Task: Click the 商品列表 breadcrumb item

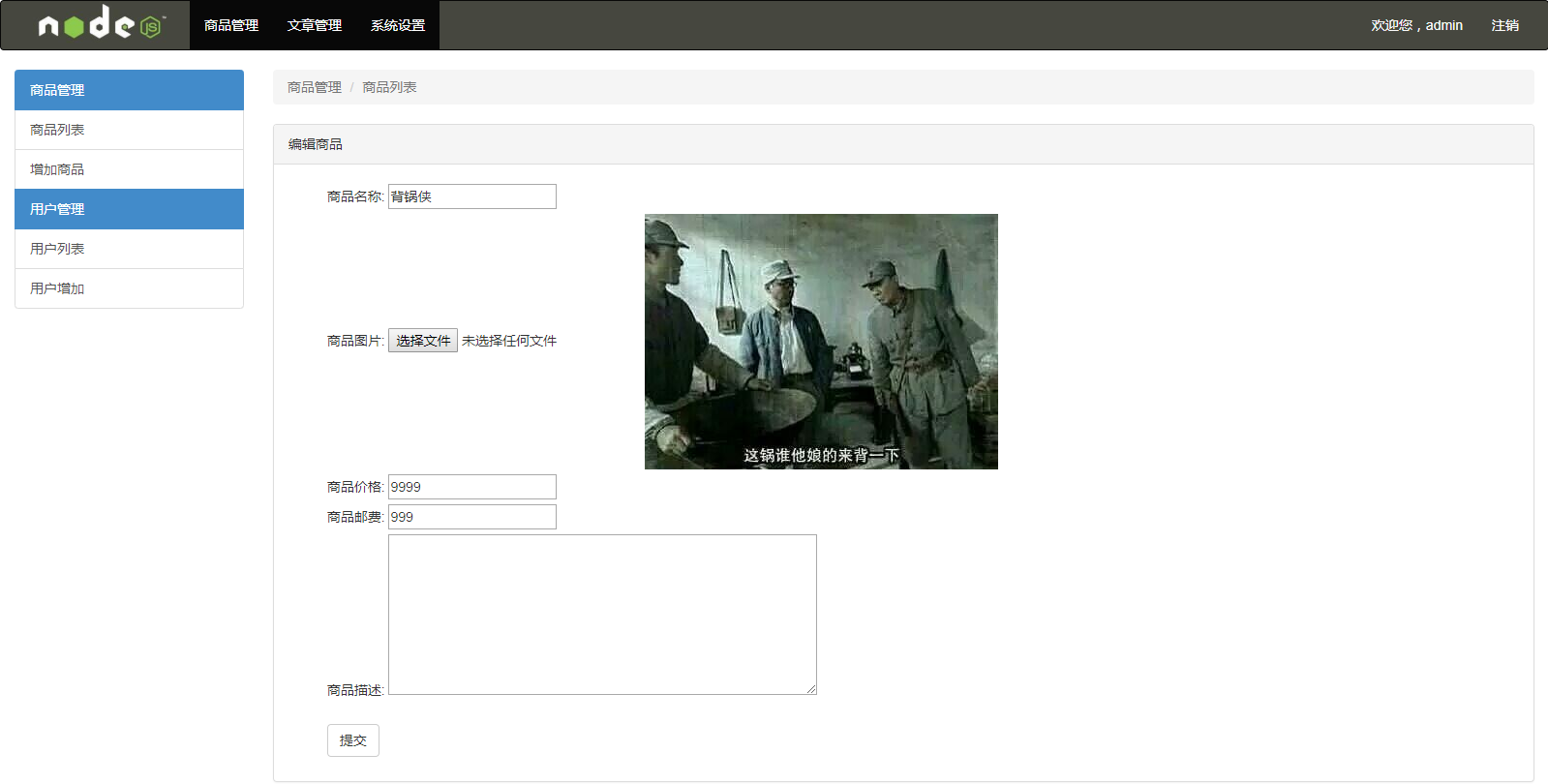Action: (389, 87)
